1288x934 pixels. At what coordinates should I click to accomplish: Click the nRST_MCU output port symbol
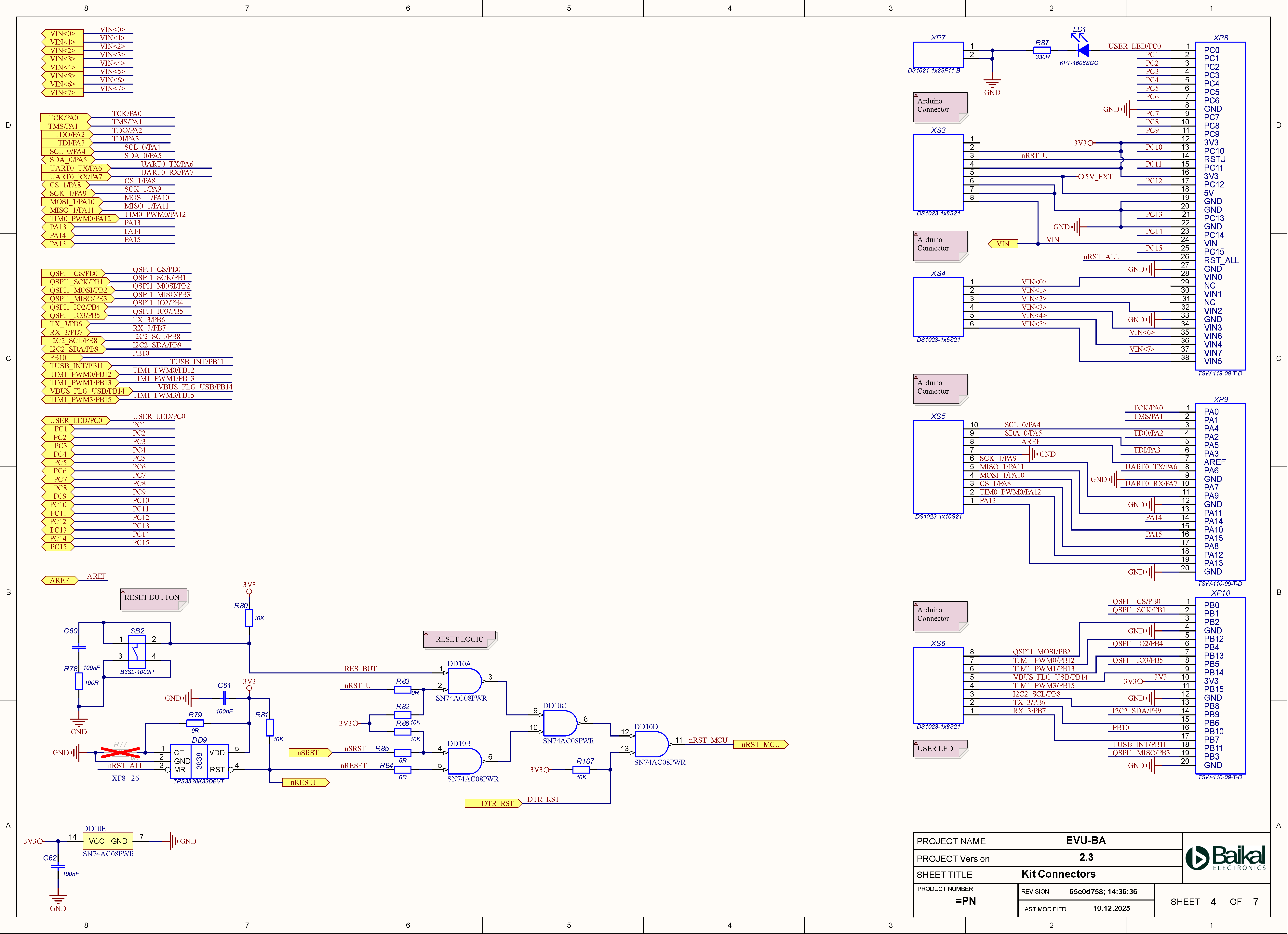[x=761, y=744]
